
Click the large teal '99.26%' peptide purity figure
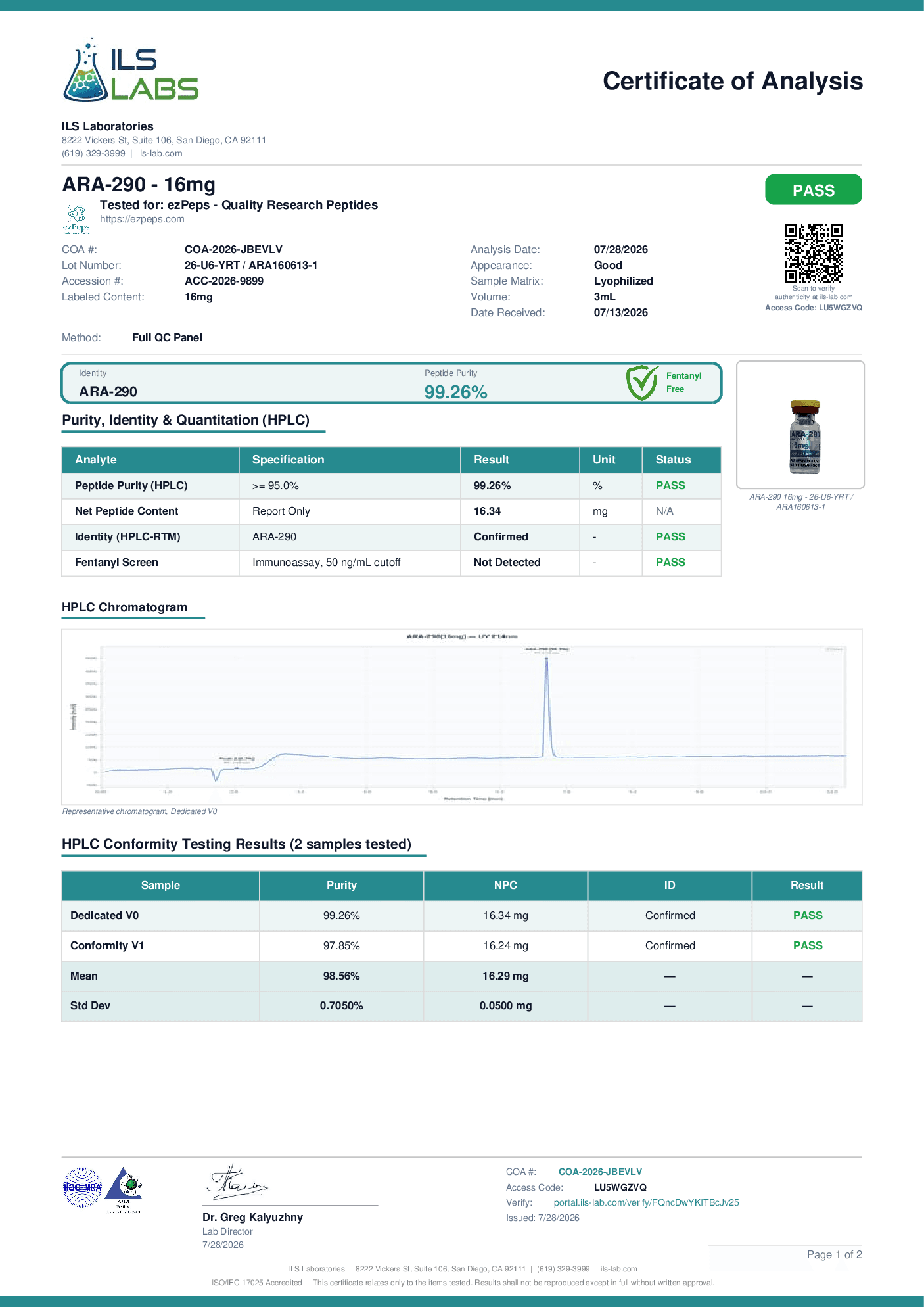tap(455, 392)
